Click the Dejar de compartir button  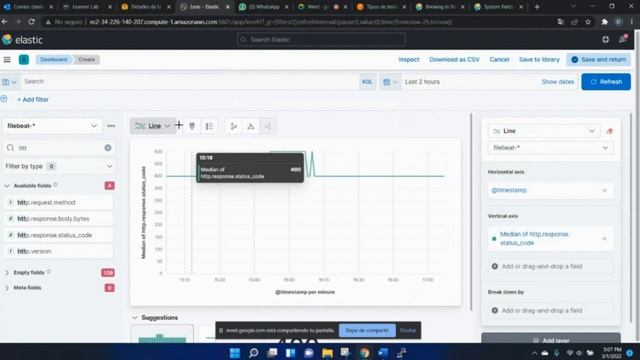click(367, 331)
